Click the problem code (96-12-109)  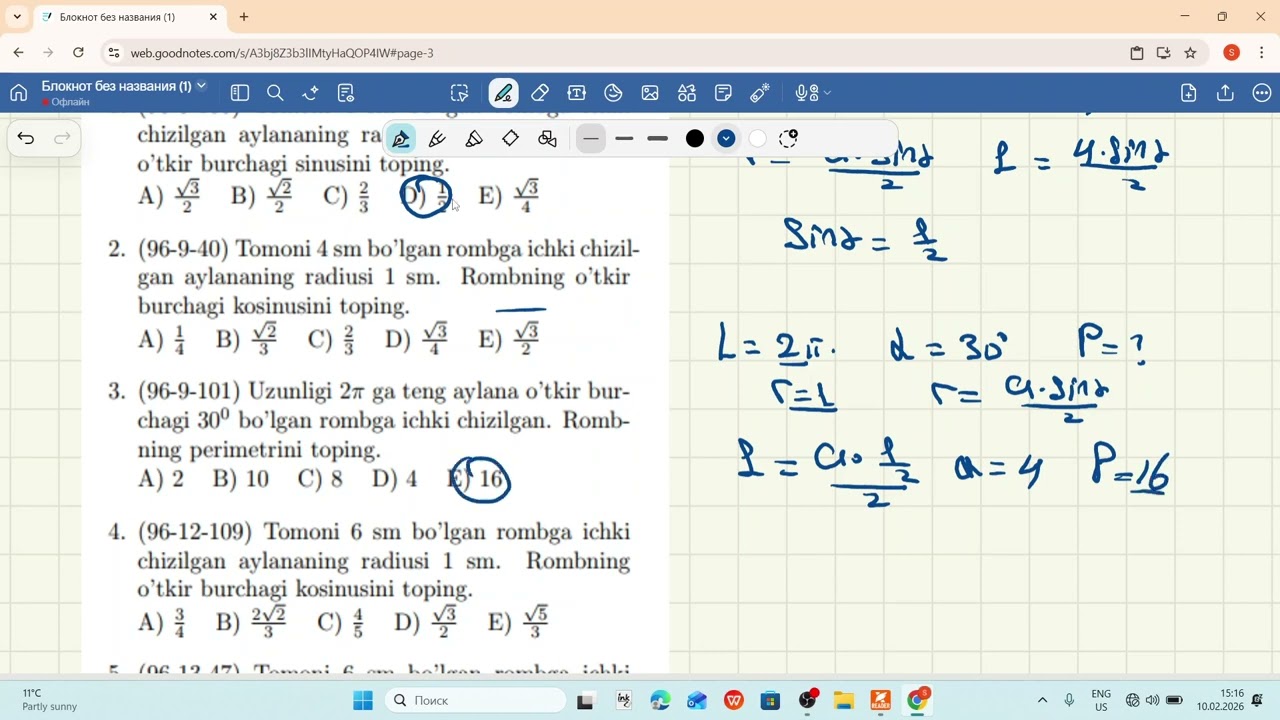(197, 531)
